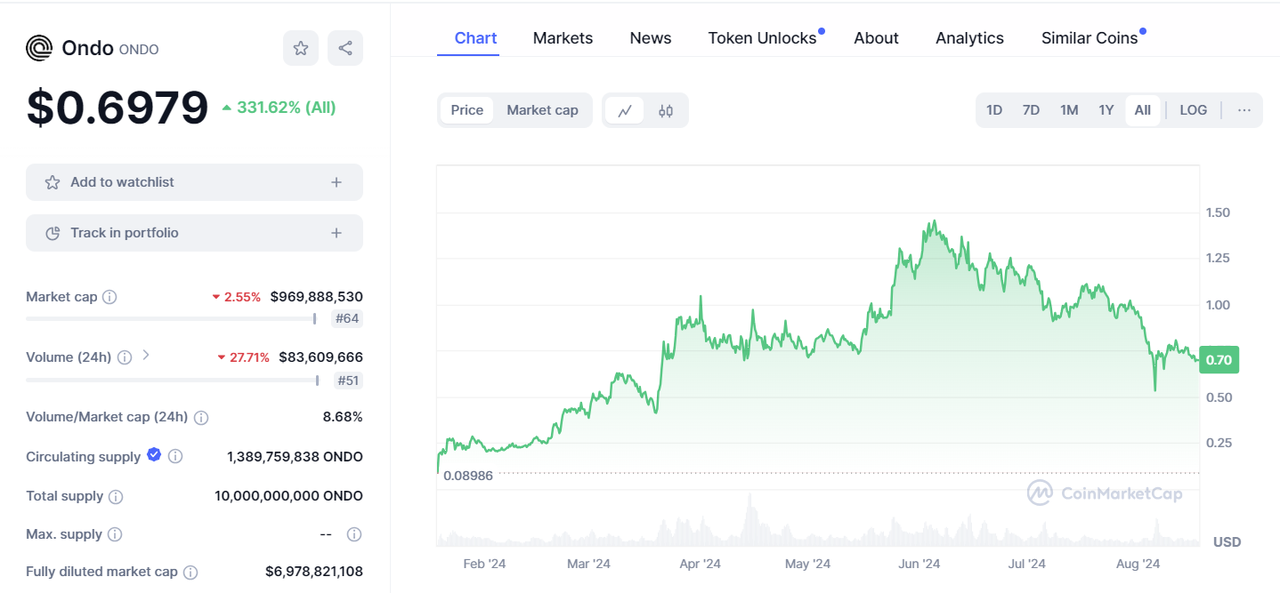Switch to candlestick chart icon
This screenshot has height=593, width=1280.
[666, 111]
